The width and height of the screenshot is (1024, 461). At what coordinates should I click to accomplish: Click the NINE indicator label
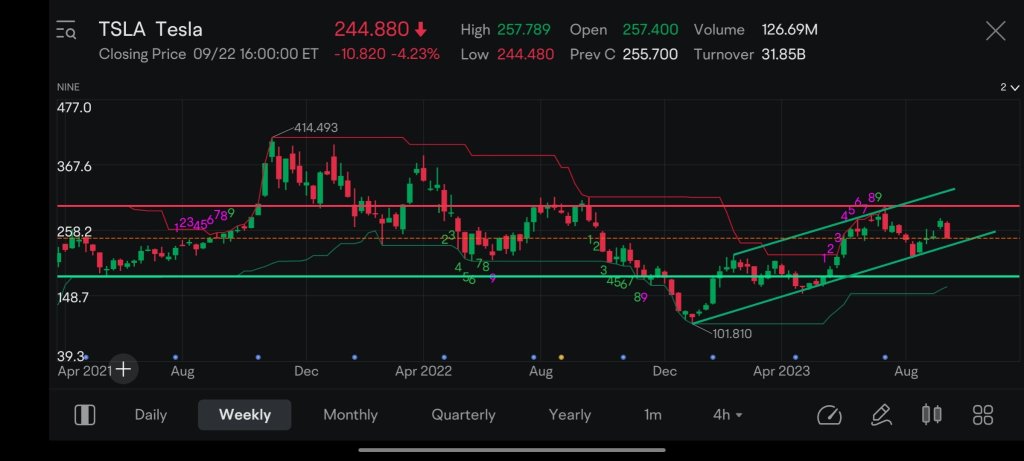tap(67, 87)
